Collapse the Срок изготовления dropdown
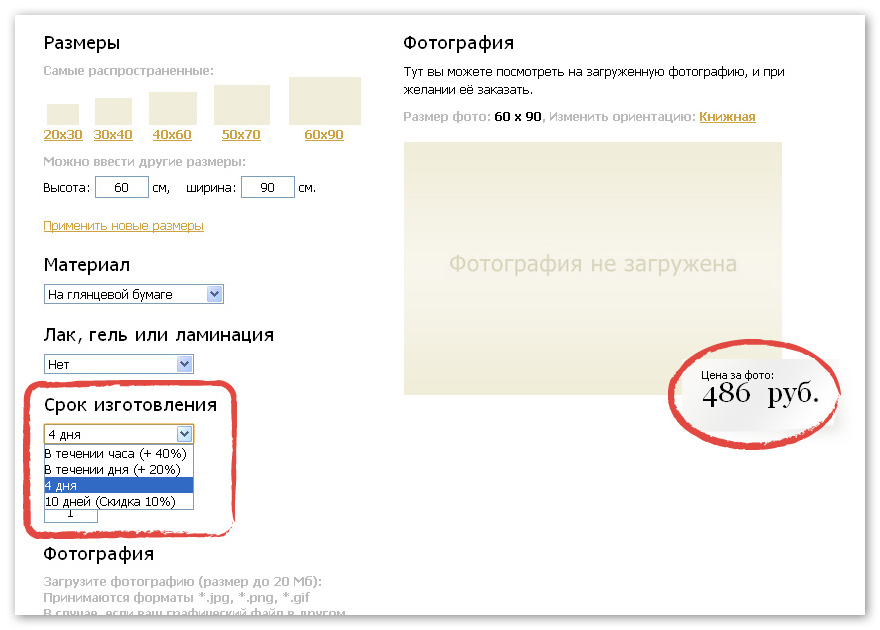880x630 pixels. coord(118,434)
